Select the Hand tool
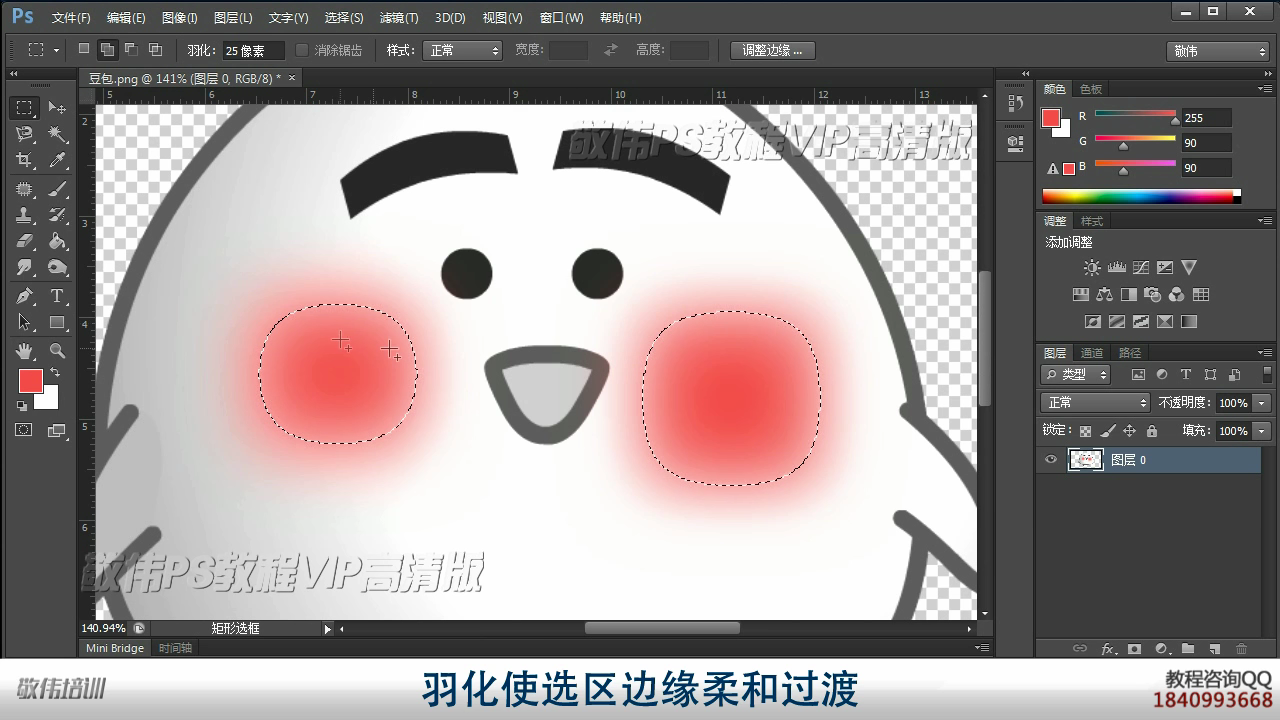 (x=24, y=351)
